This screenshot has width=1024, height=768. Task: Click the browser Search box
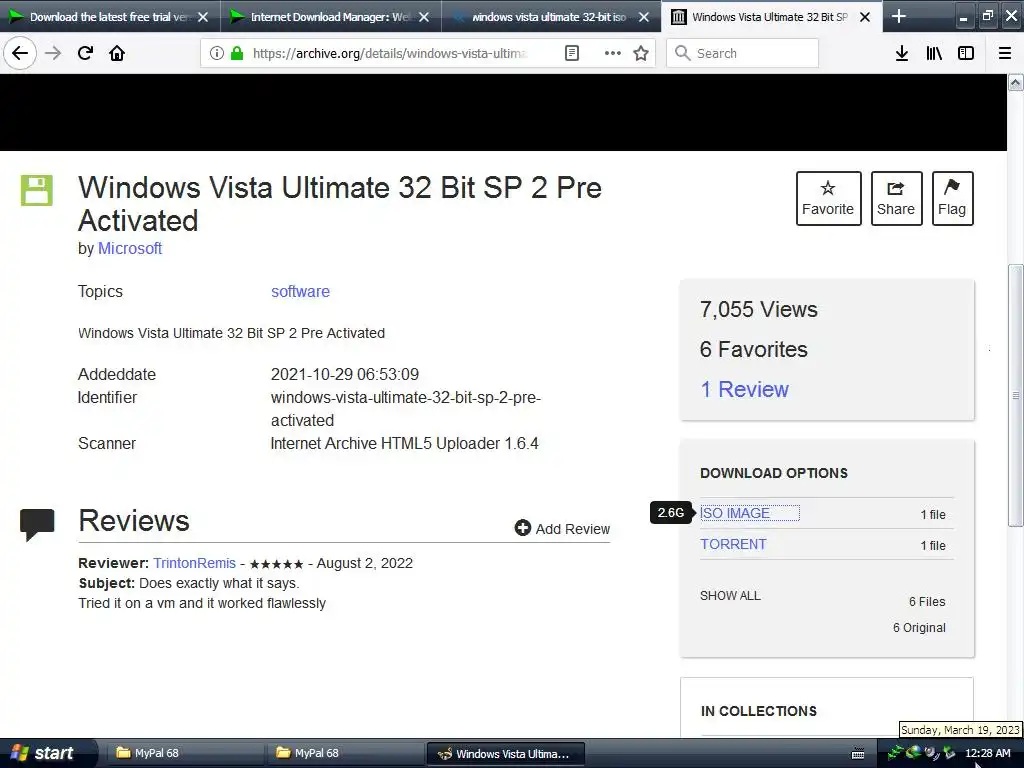[742, 53]
